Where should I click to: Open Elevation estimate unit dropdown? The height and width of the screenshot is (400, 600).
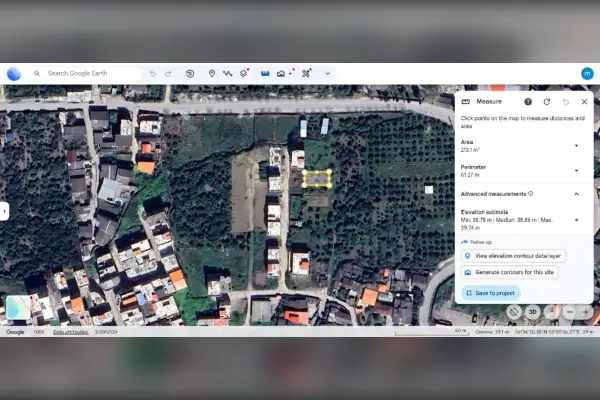tap(576, 220)
